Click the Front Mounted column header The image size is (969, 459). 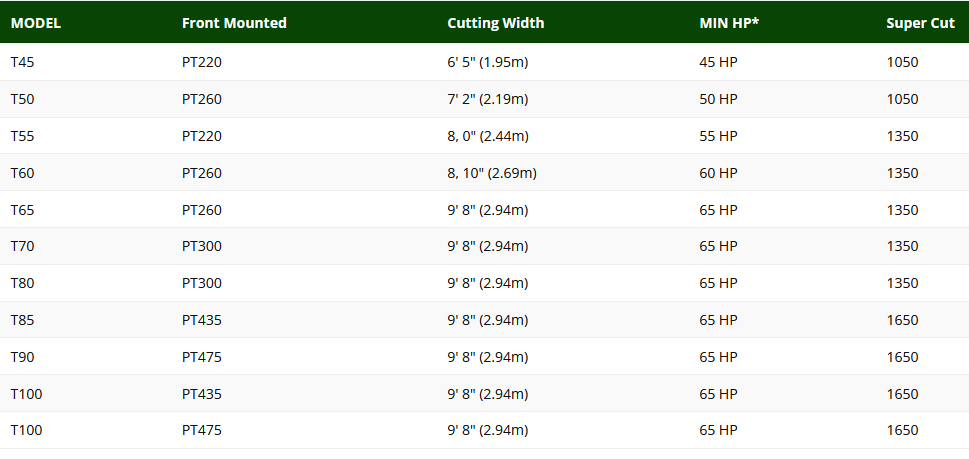pyautogui.click(x=234, y=23)
